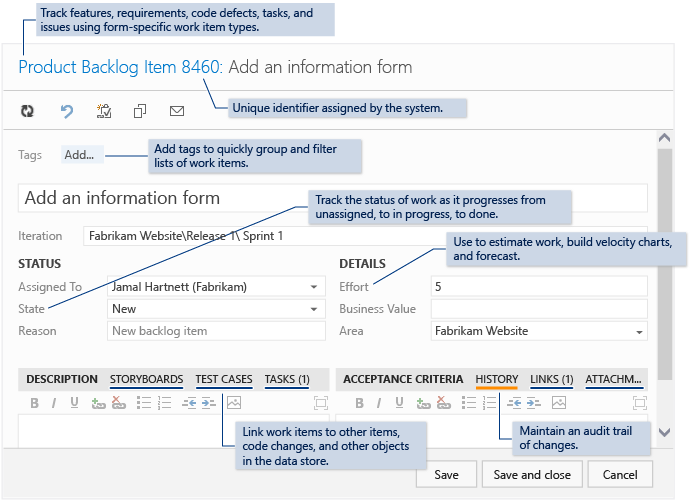
Task: Toggle bold in Description editor toolbar
Action: 34,403
